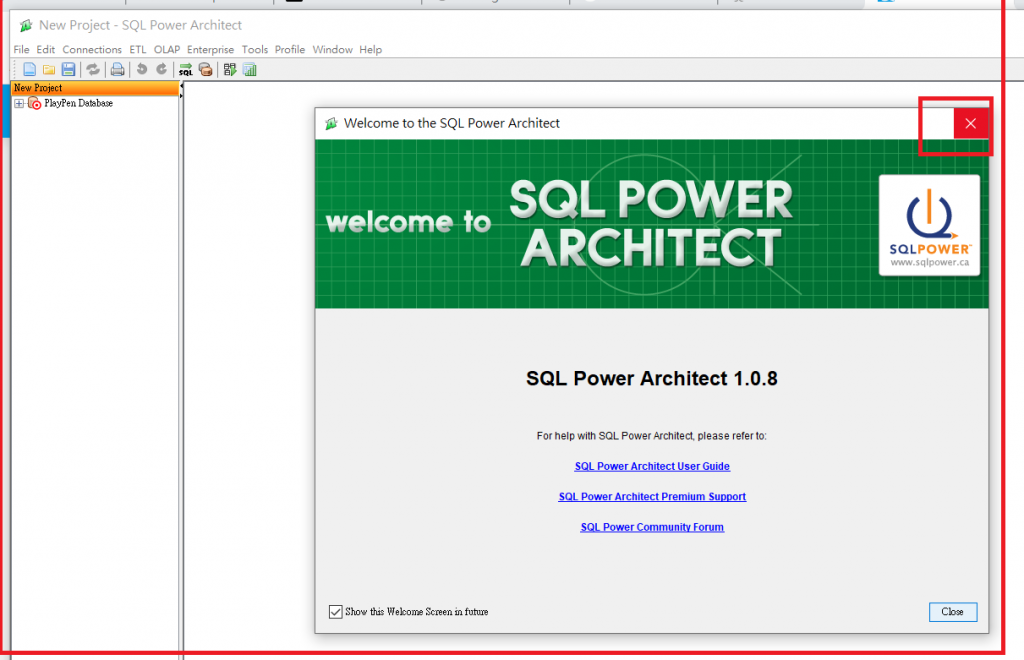Click the Compare Data Models database icon
1024x660 pixels.
coord(206,69)
